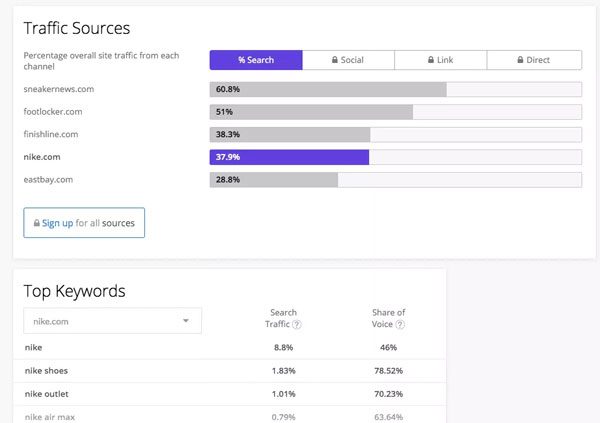Click the 63.64% share of voice value

pos(388,417)
